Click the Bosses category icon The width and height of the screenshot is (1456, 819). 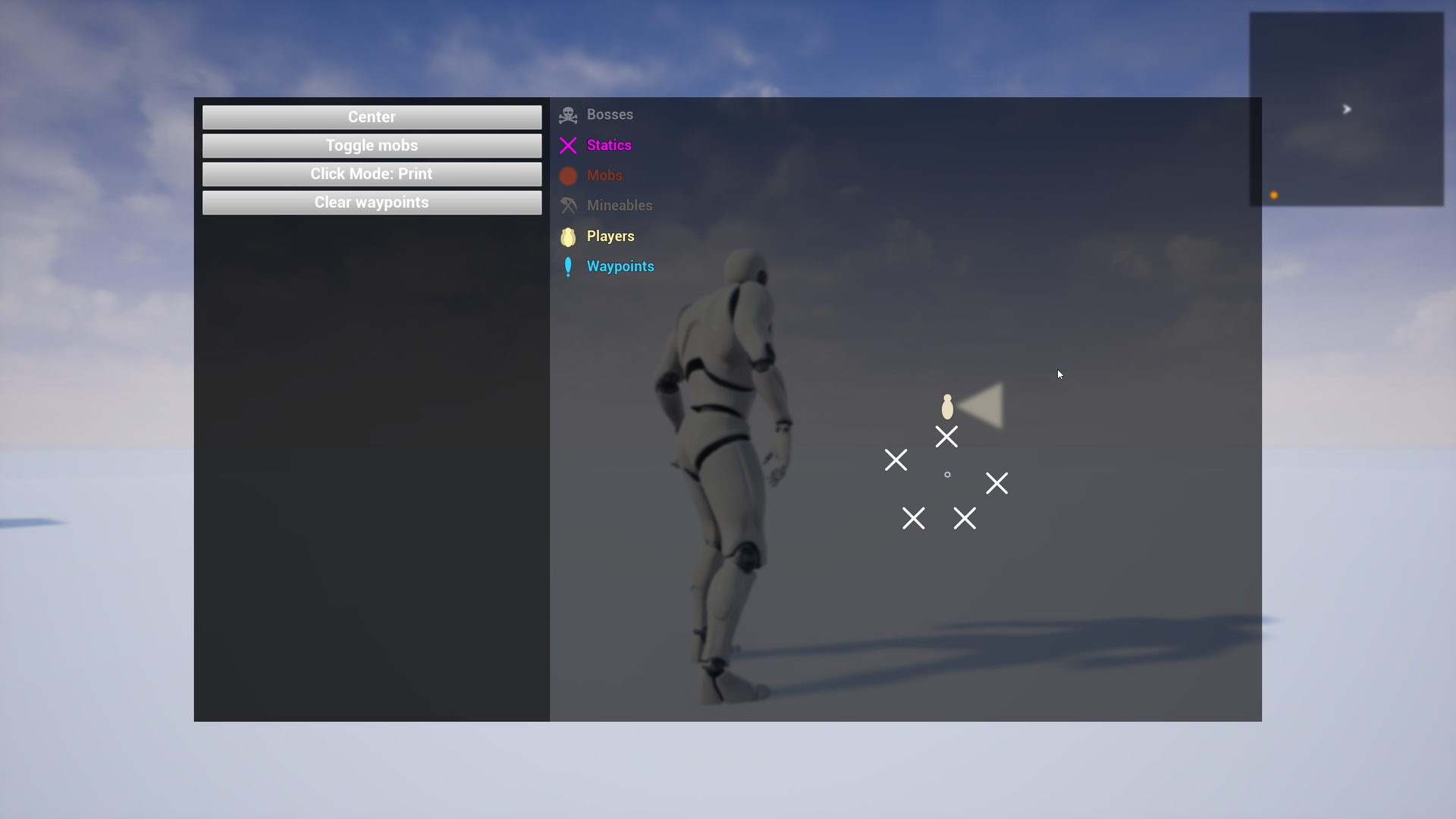click(x=568, y=114)
